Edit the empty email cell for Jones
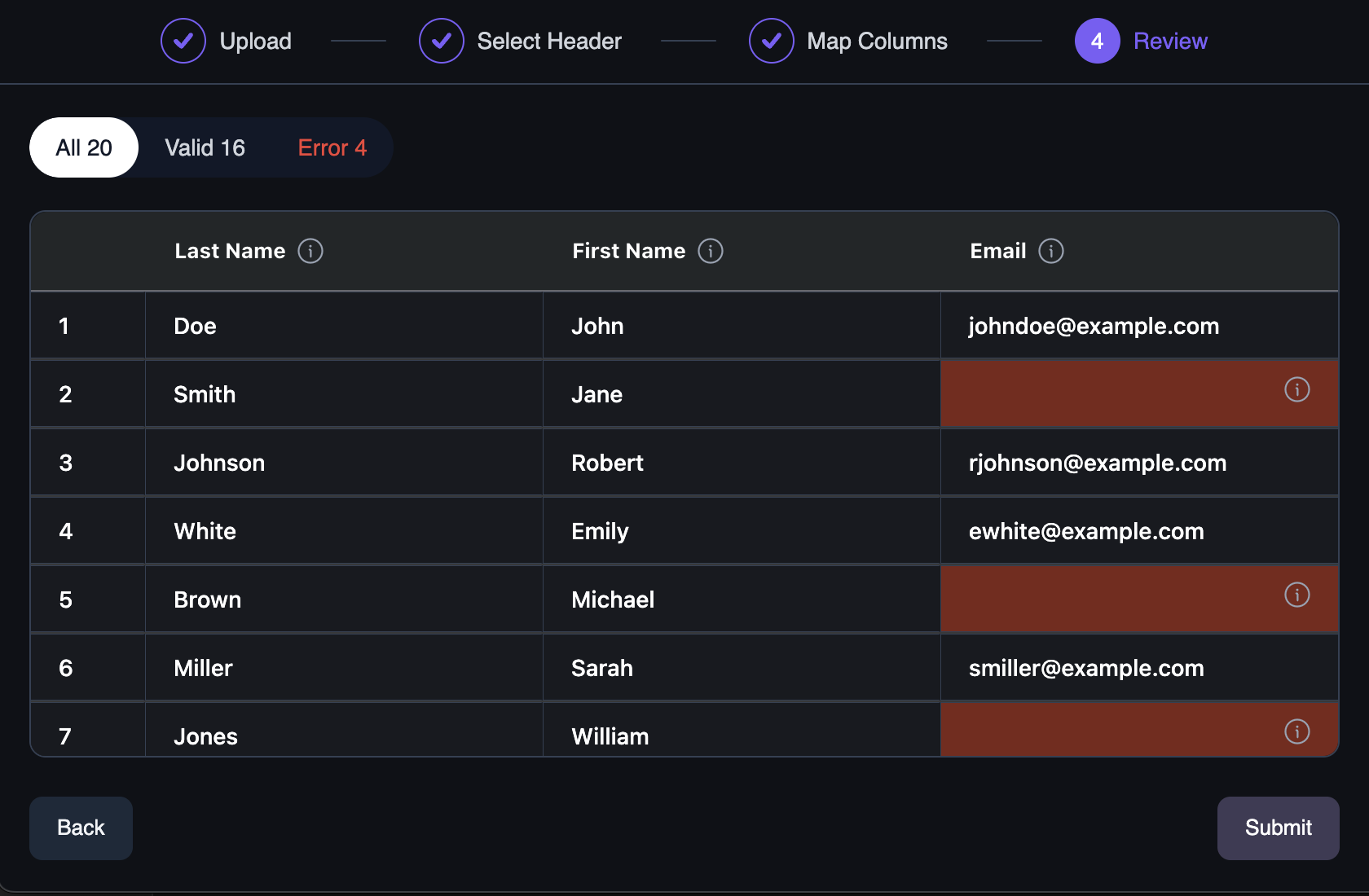This screenshot has height=896, width=1369. 1139,730
